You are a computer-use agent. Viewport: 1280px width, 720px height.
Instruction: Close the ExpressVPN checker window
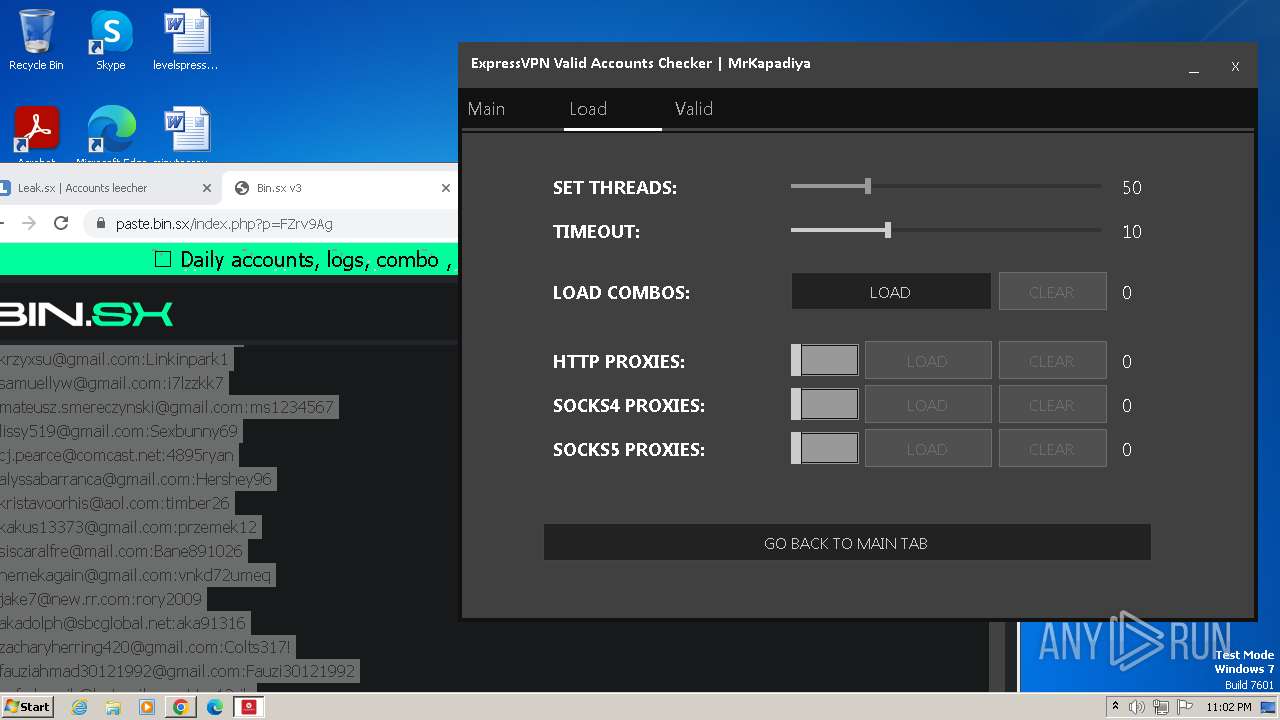click(1235, 67)
